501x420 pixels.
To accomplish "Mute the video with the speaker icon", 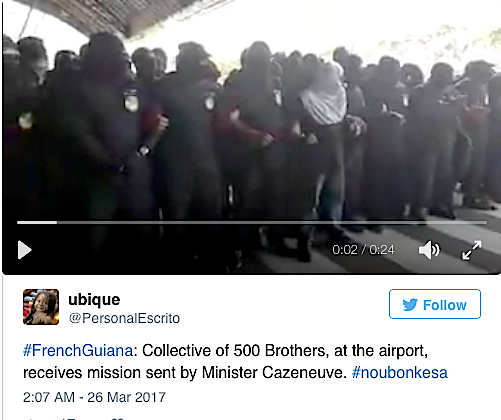I will point(429,250).
